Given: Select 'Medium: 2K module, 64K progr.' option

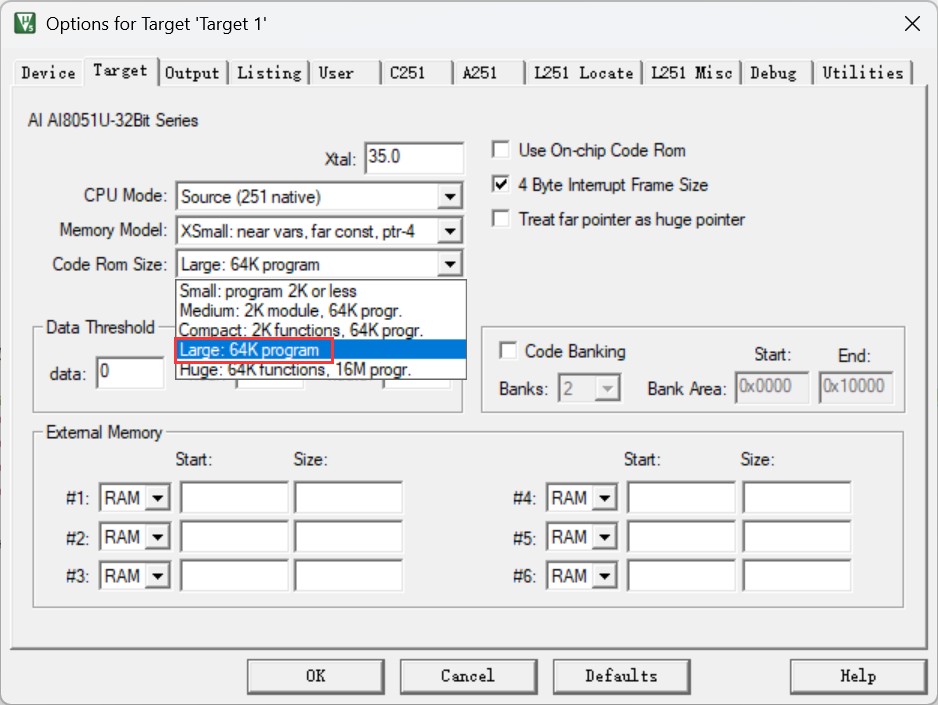Looking at the screenshot, I should click(321, 310).
